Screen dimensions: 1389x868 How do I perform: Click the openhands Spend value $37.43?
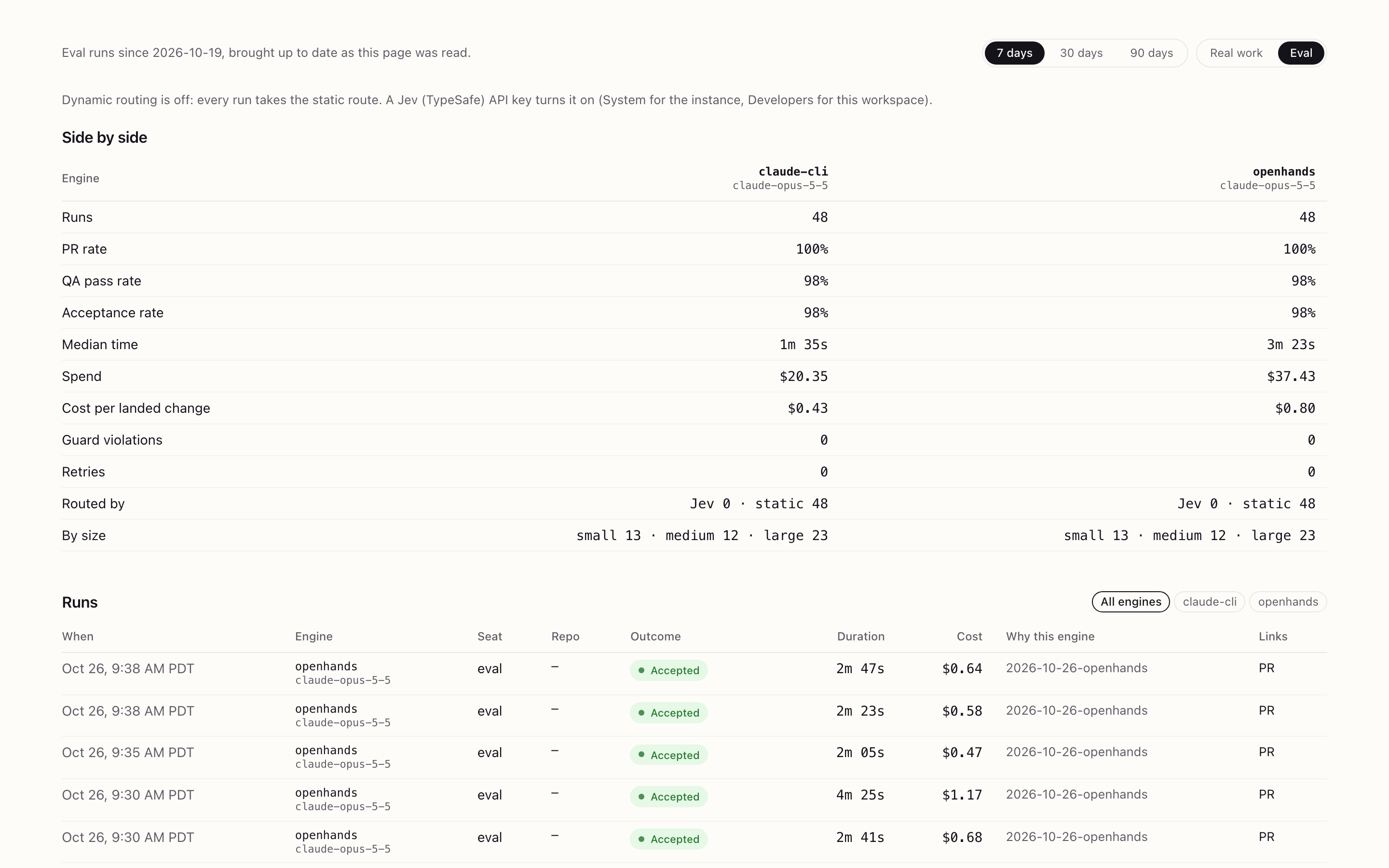(x=1291, y=377)
